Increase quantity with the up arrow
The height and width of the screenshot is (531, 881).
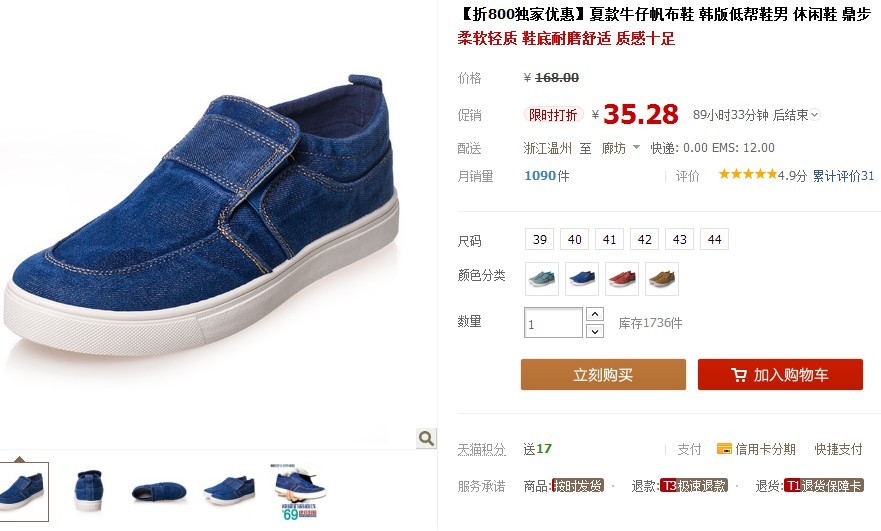[x=594, y=314]
